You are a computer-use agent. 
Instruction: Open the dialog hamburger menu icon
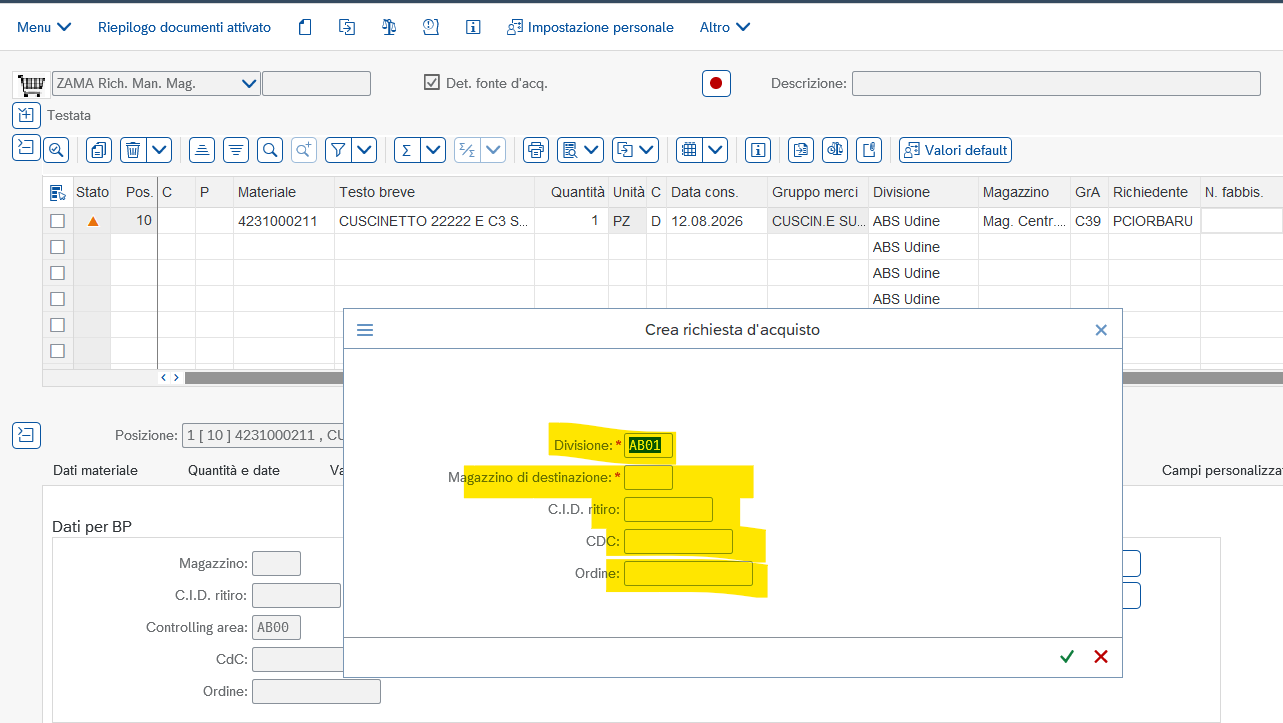(x=365, y=330)
